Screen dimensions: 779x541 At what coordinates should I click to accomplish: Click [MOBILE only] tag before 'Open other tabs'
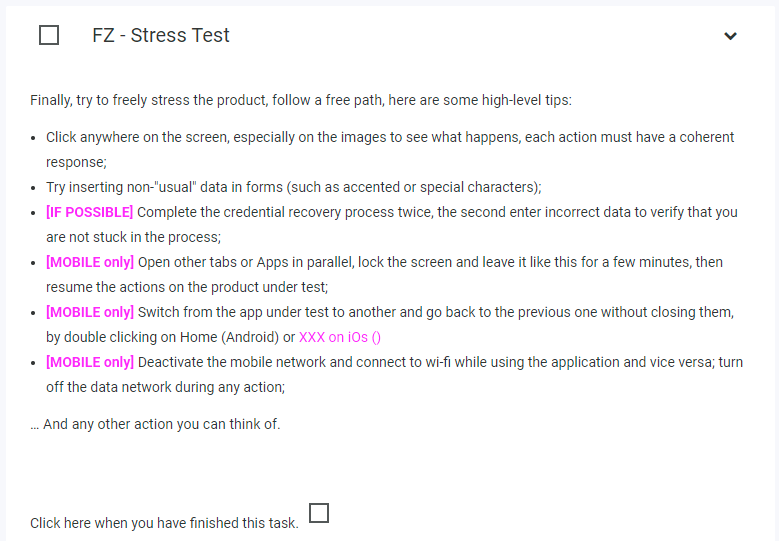click(x=90, y=262)
